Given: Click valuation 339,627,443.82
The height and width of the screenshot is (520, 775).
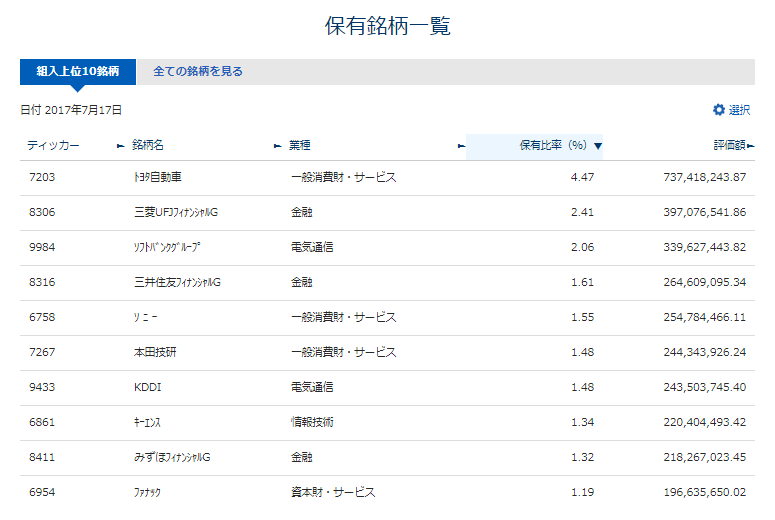Looking at the screenshot, I should (x=705, y=247).
